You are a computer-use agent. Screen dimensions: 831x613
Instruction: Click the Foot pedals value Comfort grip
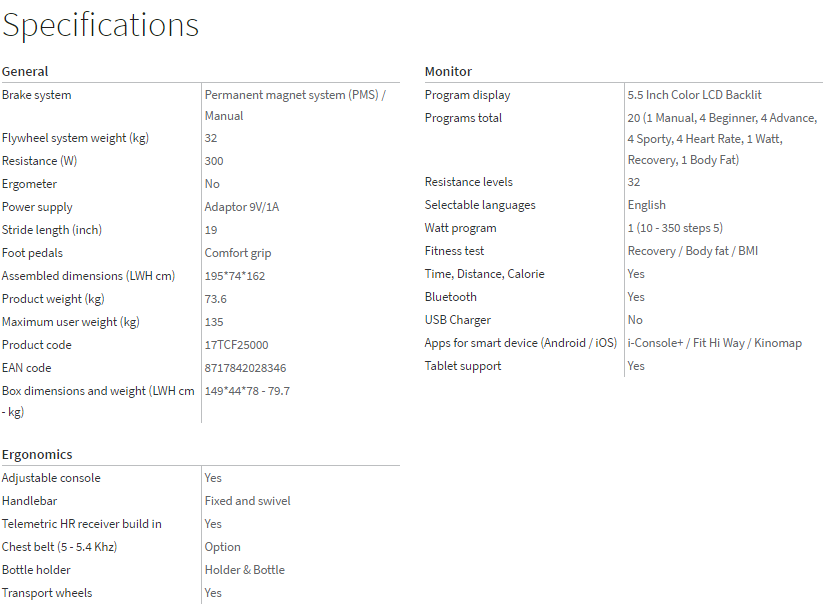pyautogui.click(x=238, y=253)
